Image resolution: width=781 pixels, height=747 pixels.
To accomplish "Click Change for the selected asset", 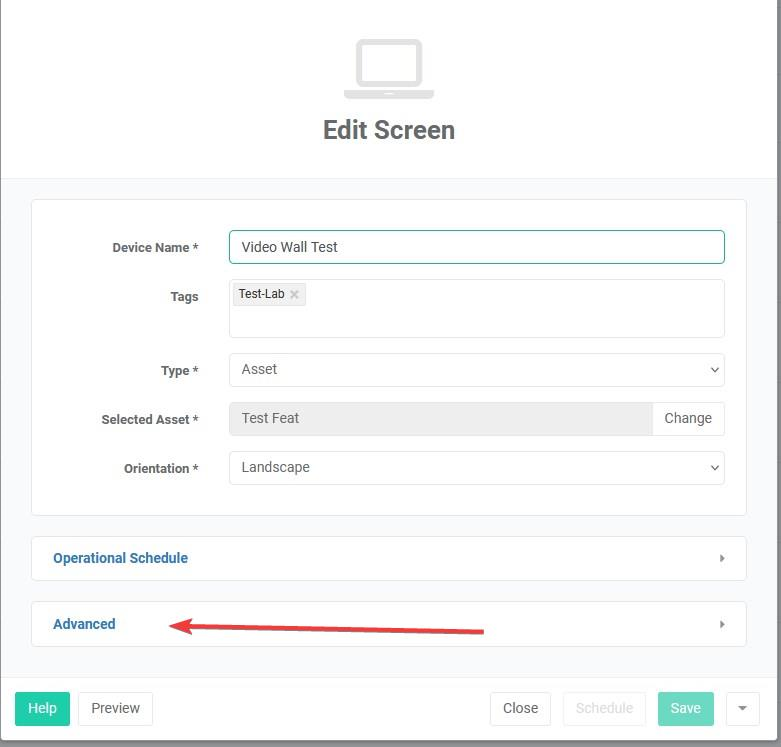I will click(x=688, y=418).
